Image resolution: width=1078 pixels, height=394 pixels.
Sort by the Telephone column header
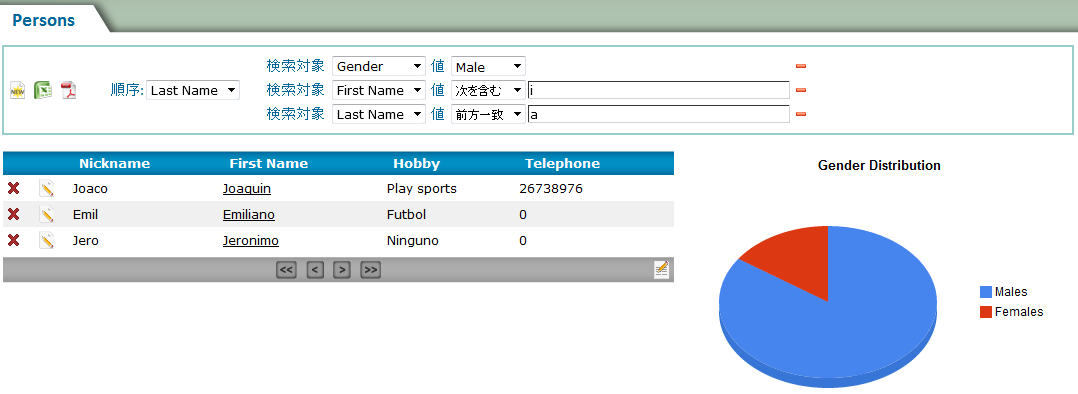click(562, 164)
